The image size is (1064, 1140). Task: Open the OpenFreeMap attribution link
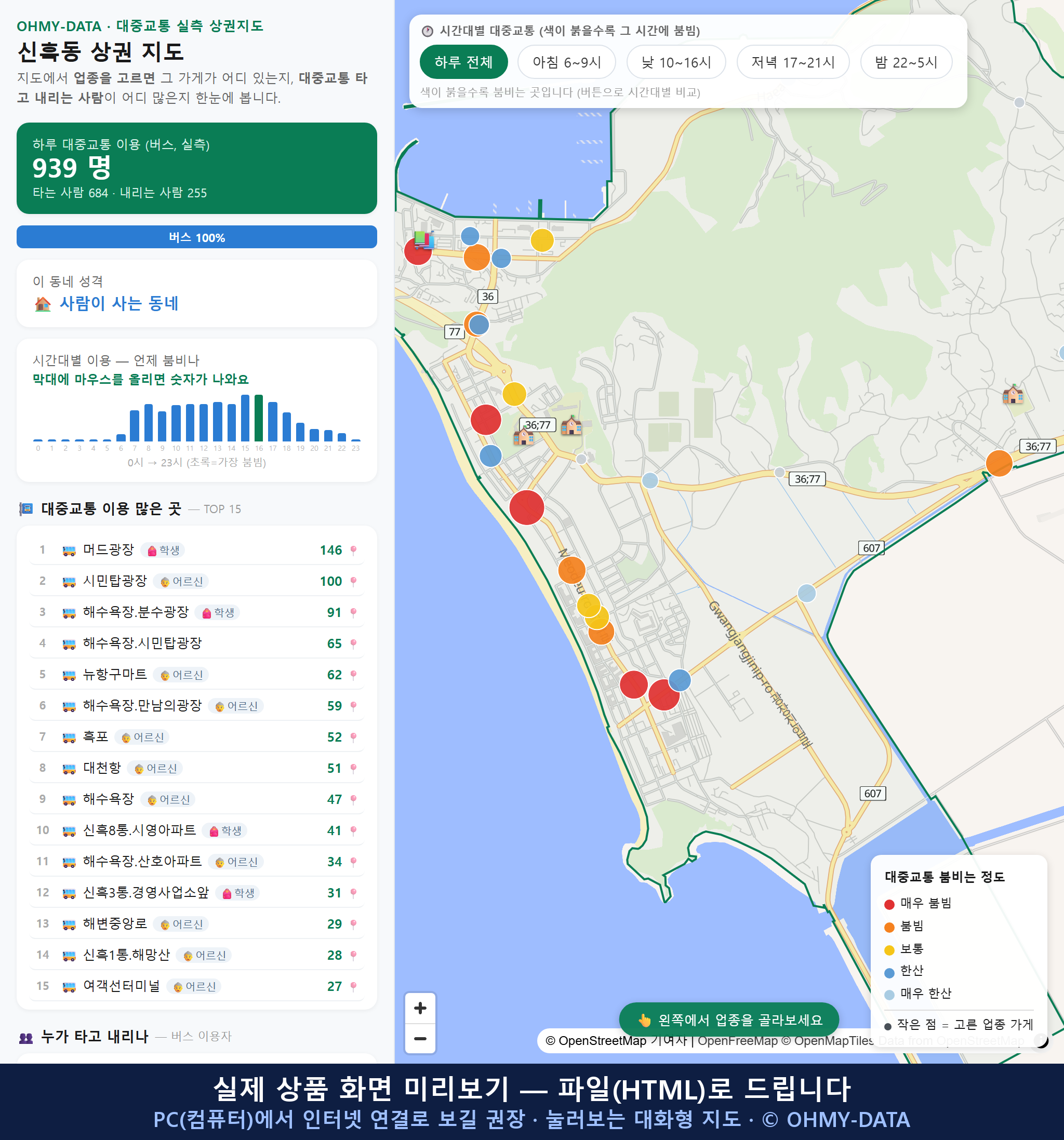[x=738, y=1041]
